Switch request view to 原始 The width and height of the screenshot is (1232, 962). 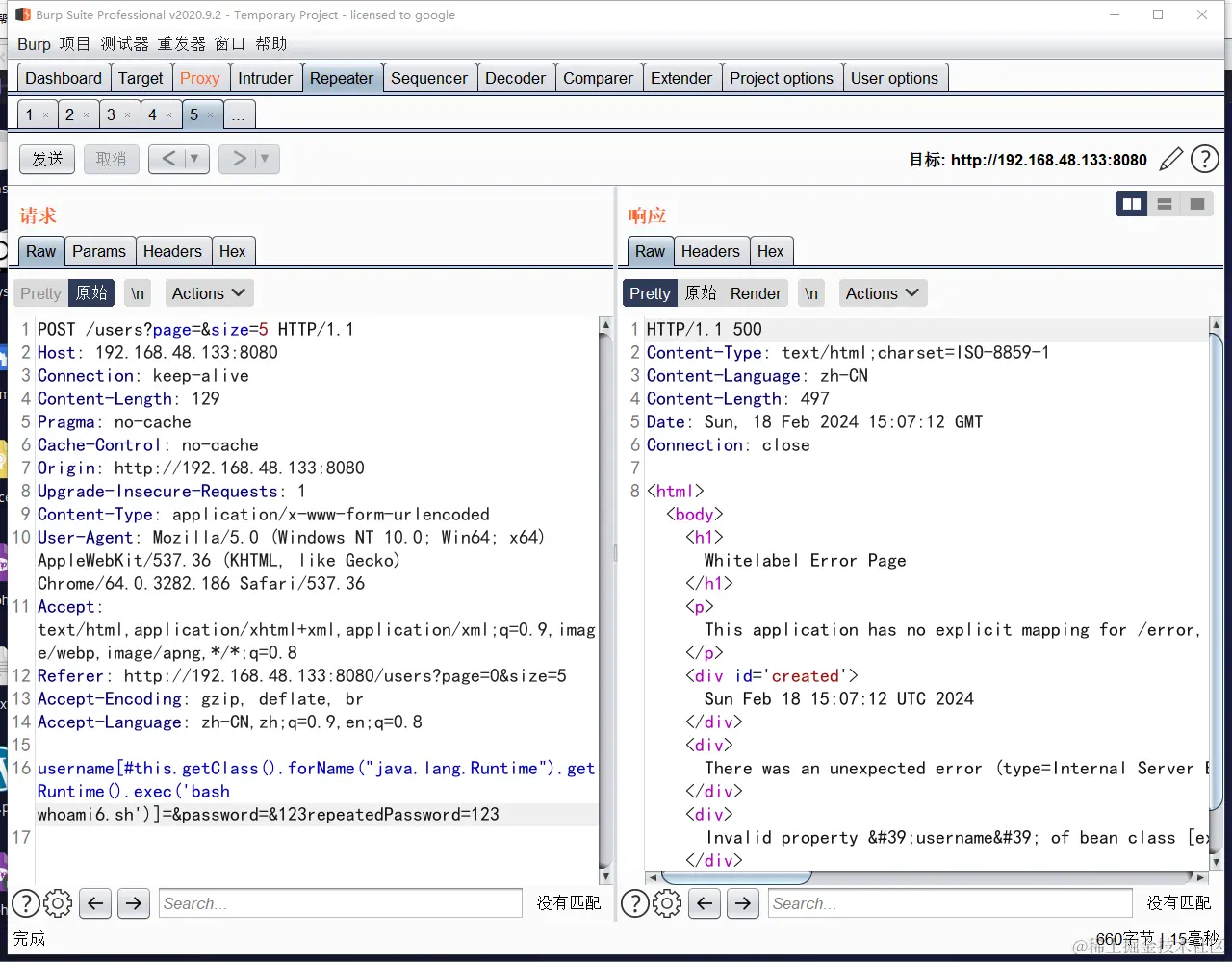click(x=91, y=293)
